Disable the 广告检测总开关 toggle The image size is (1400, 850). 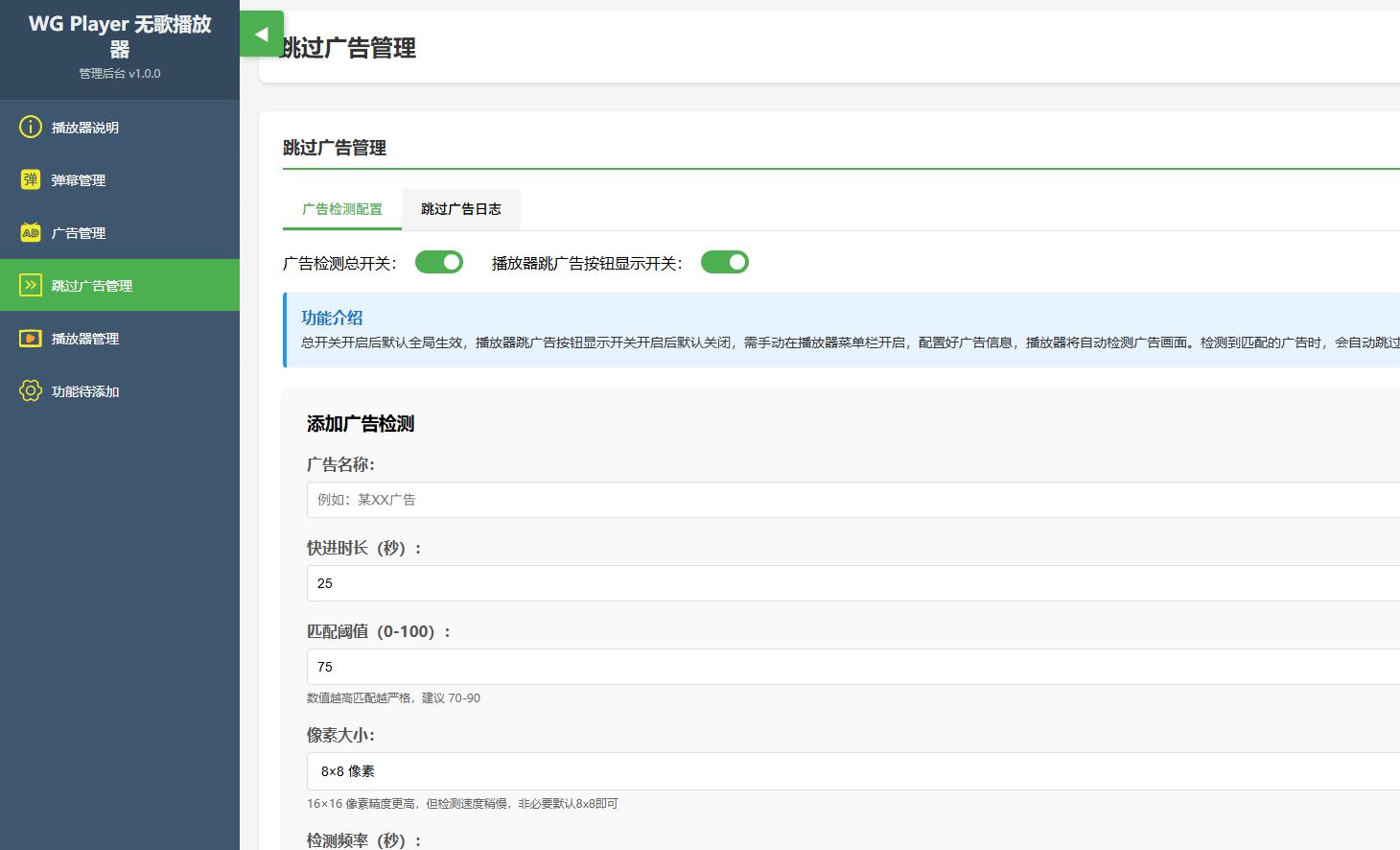point(438,261)
